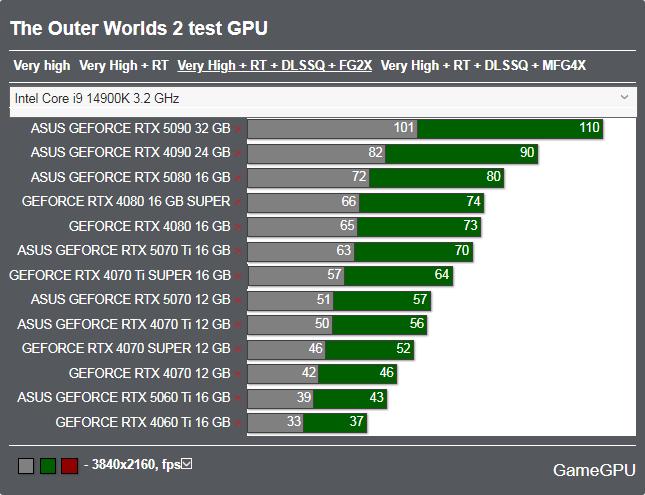
Task: Select Very High + RT + DLSSQ + FG2X tab
Action: (x=274, y=66)
